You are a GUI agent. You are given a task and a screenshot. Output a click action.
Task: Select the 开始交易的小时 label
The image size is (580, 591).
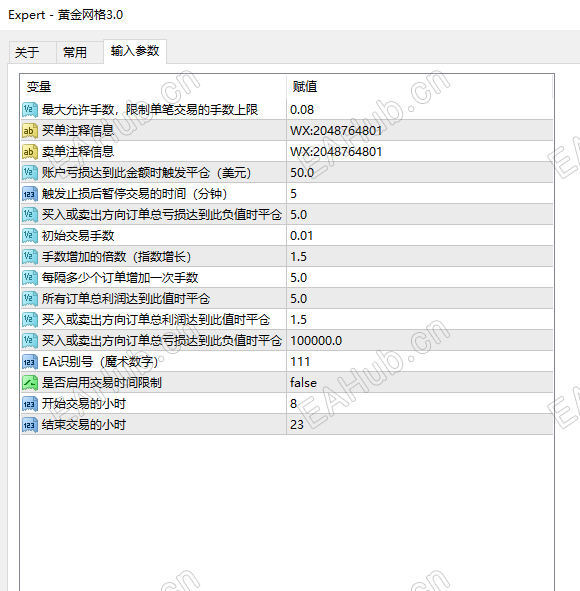84,404
